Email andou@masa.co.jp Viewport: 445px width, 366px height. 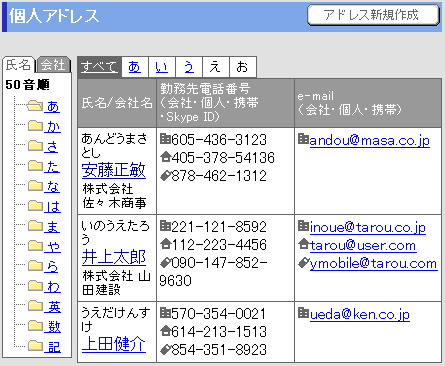pyautogui.click(x=369, y=141)
